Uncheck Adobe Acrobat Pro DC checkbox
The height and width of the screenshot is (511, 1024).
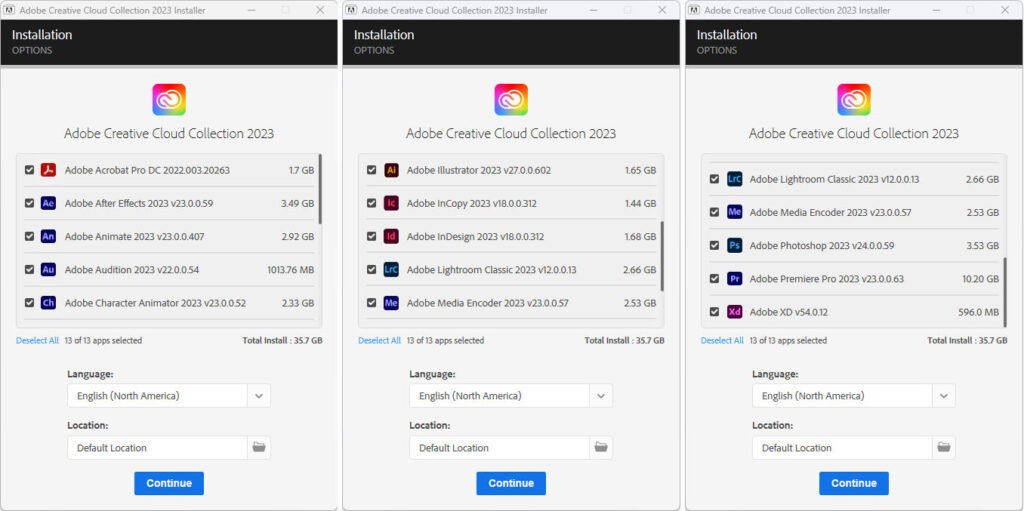pyautogui.click(x=29, y=170)
